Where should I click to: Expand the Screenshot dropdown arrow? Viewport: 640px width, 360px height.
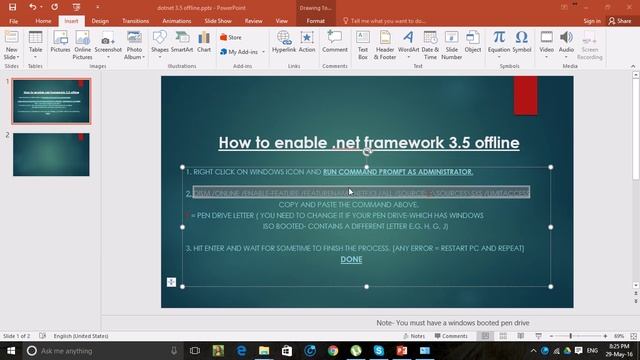coord(108,57)
